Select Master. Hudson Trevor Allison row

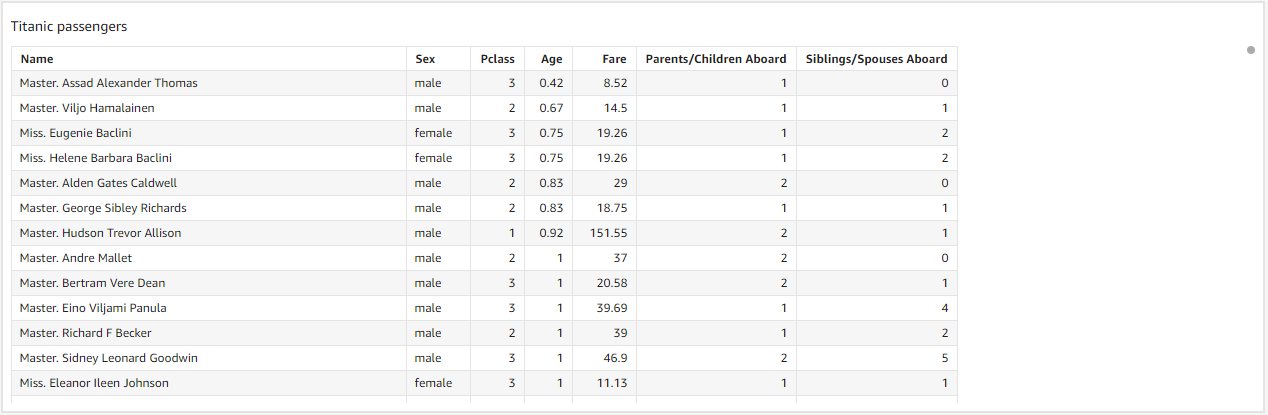coord(485,233)
